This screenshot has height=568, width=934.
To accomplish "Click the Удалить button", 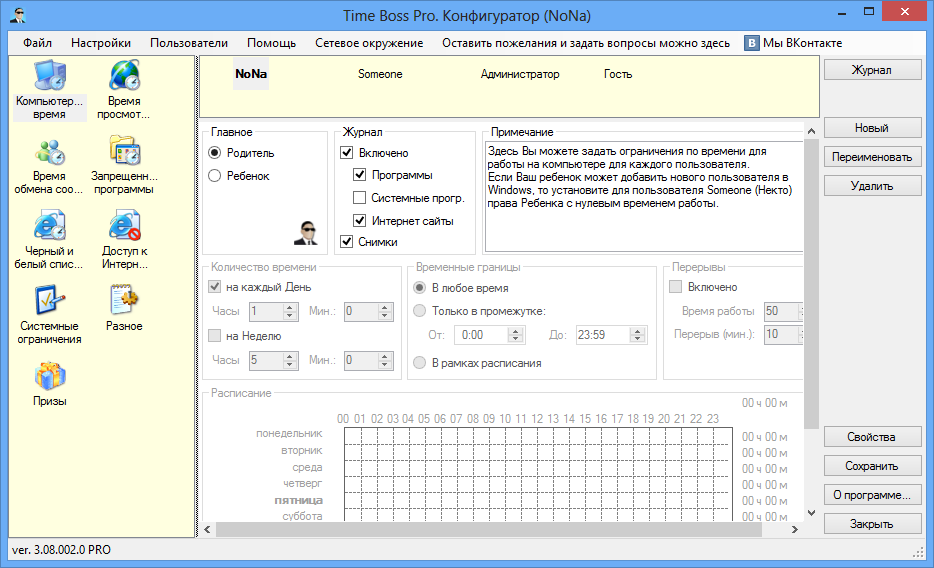I will click(872, 186).
